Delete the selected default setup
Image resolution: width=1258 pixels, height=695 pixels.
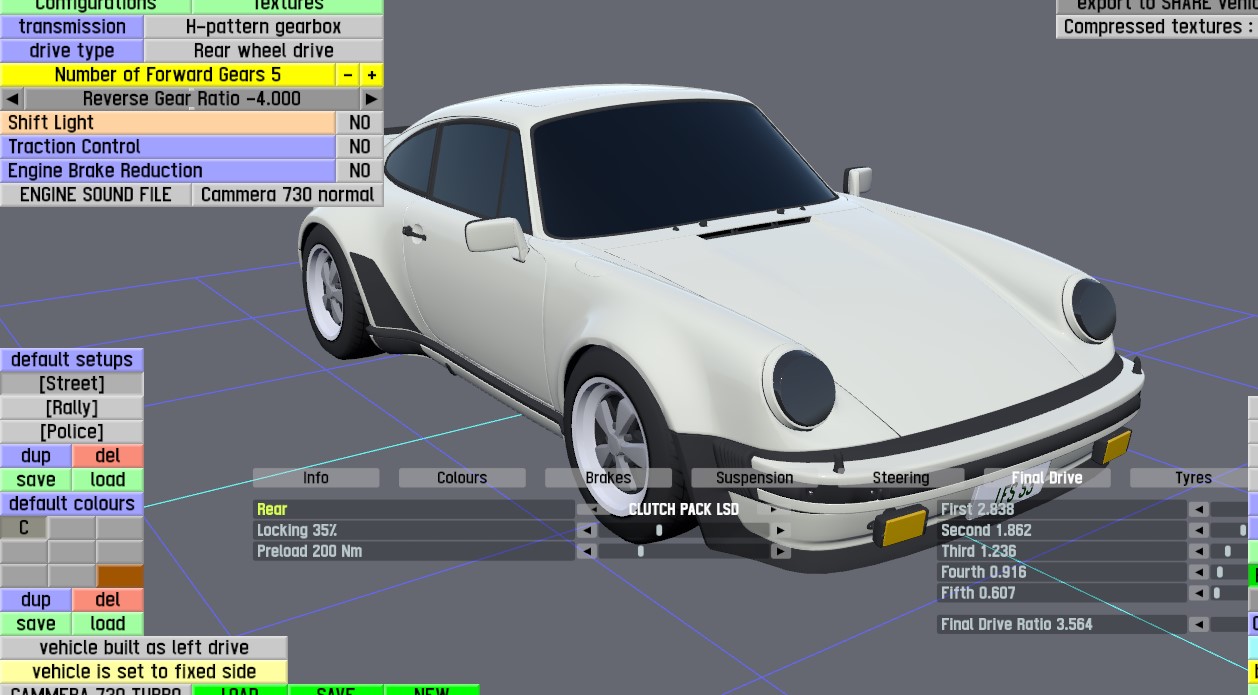pos(108,456)
